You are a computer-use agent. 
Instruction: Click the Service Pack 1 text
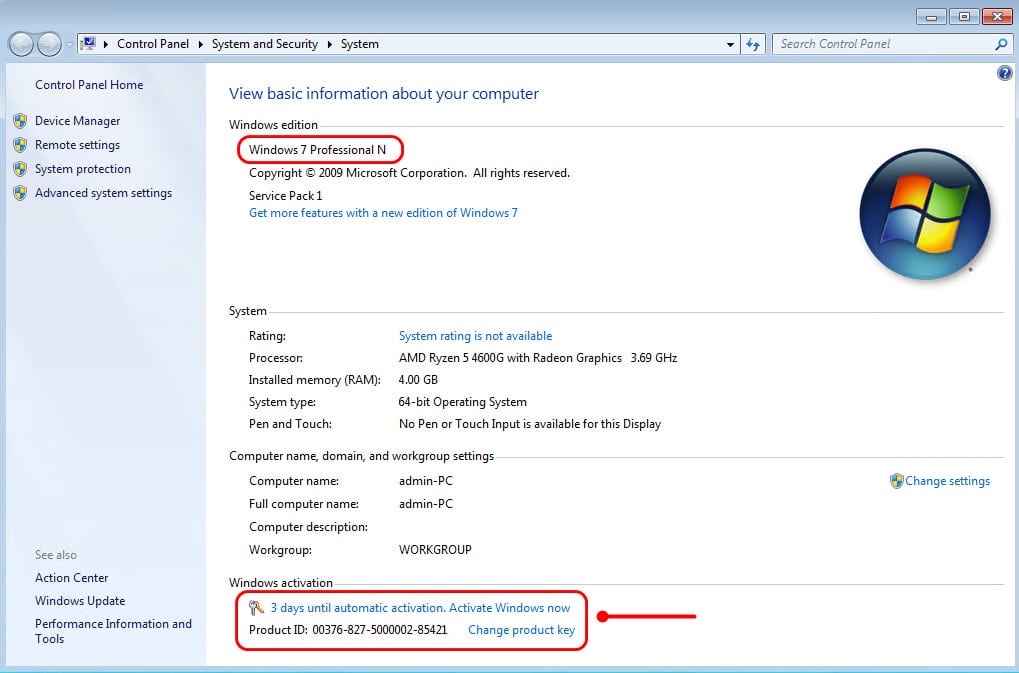(x=285, y=196)
